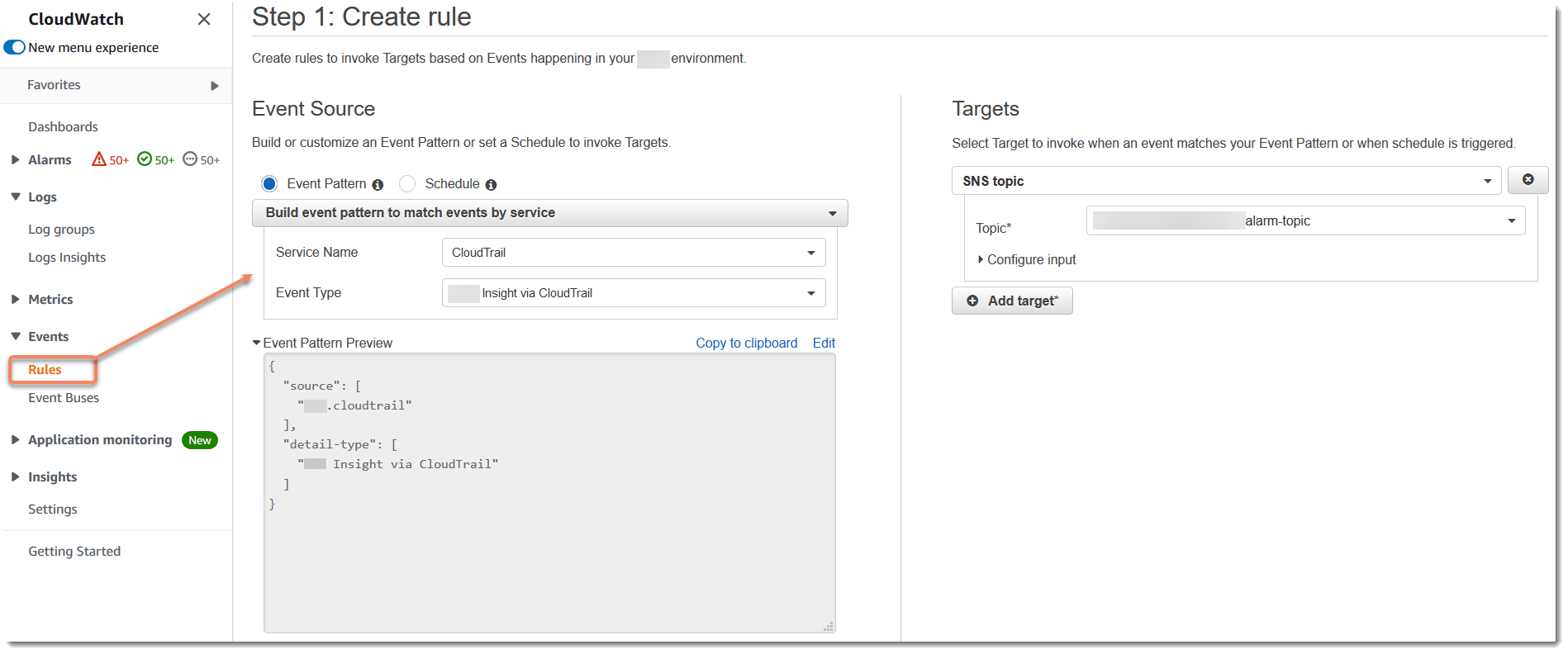Select the Schedule radio button
This screenshot has width=1568, height=654.
tap(407, 183)
